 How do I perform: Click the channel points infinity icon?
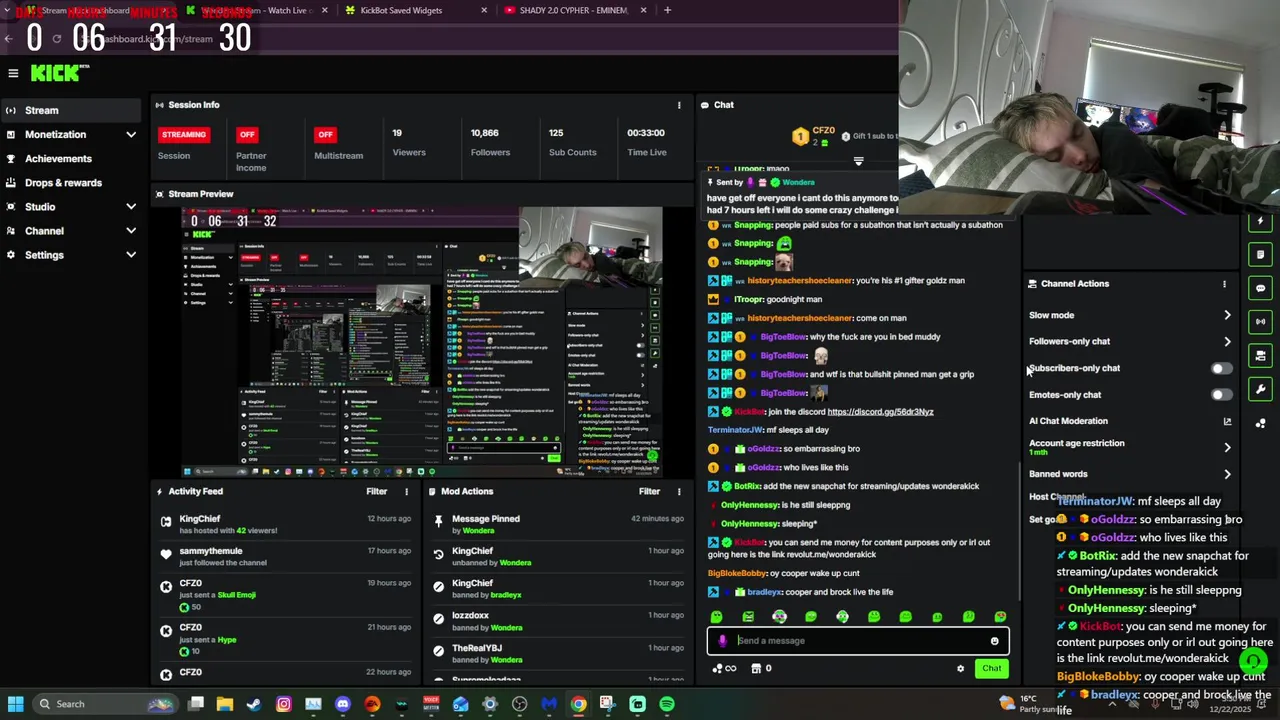(725, 669)
